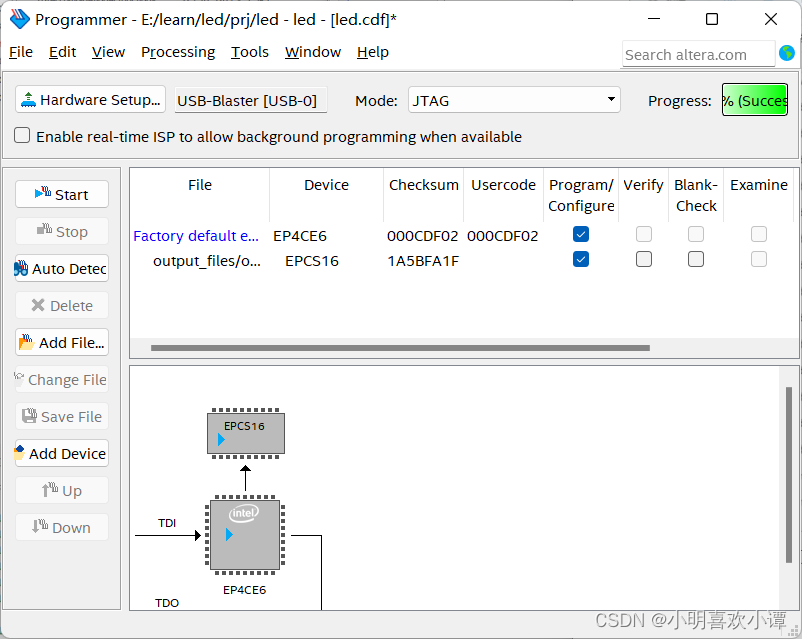Open the Mode JTAG dropdown

[x=514, y=100]
